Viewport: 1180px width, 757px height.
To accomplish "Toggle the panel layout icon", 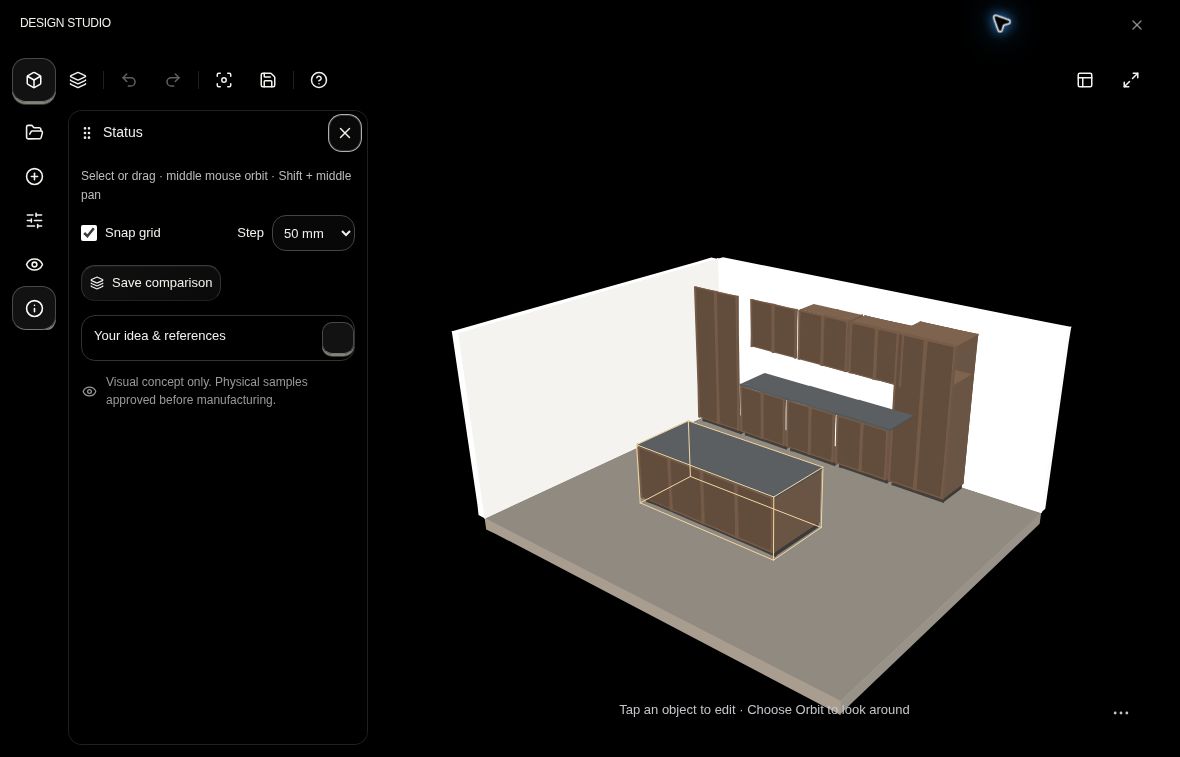I will [x=1084, y=80].
